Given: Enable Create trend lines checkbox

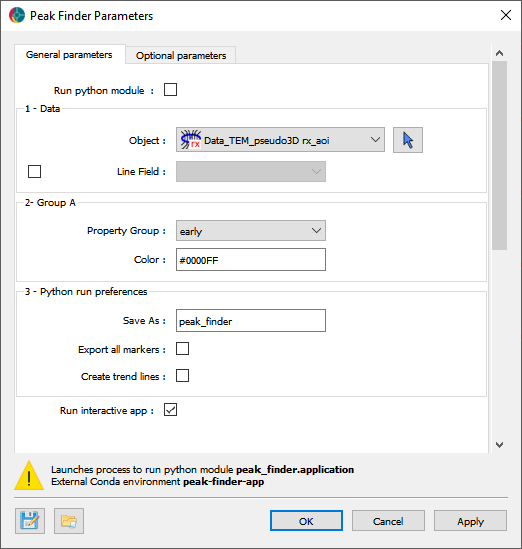Looking at the screenshot, I should click(182, 376).
